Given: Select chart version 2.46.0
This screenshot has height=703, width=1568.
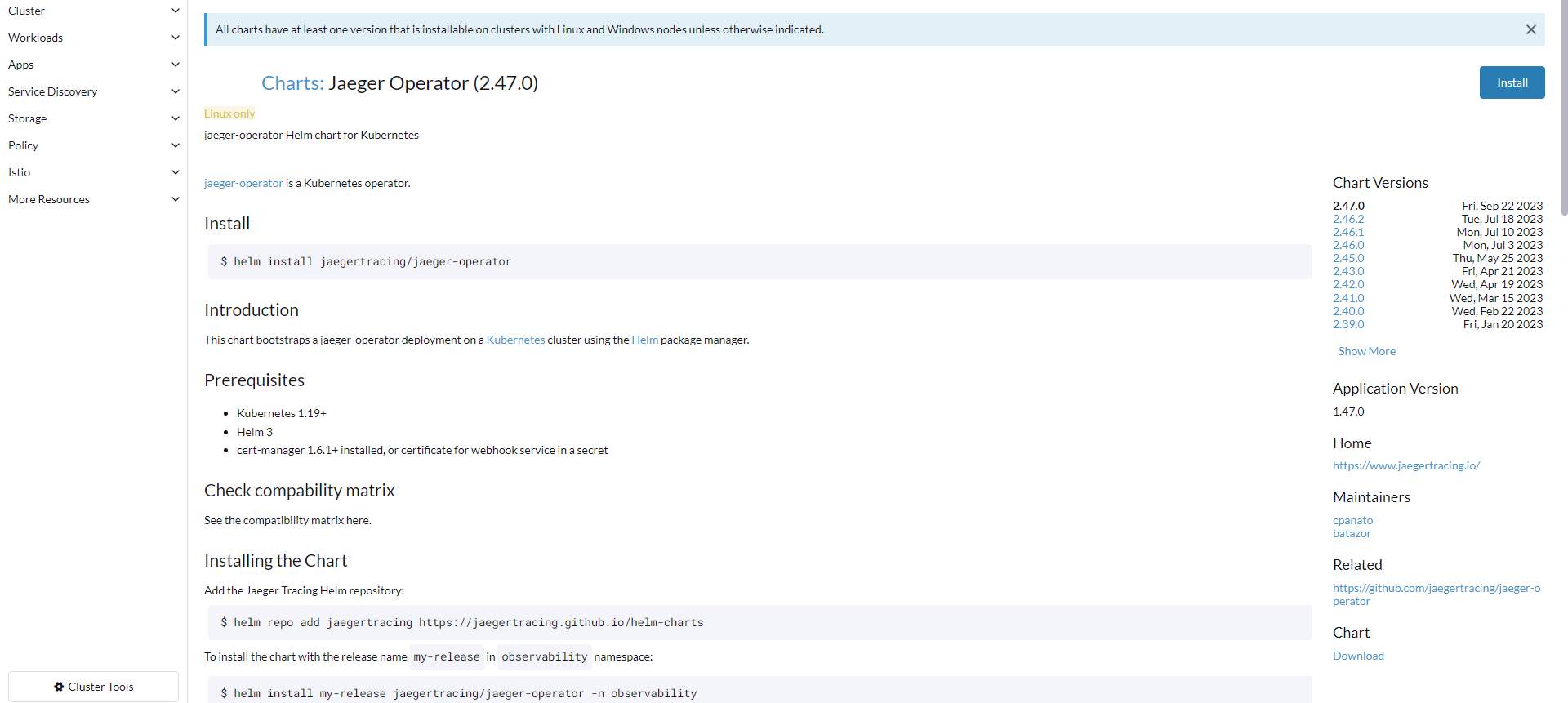Looking at the screenshot, I should 1348,245.
